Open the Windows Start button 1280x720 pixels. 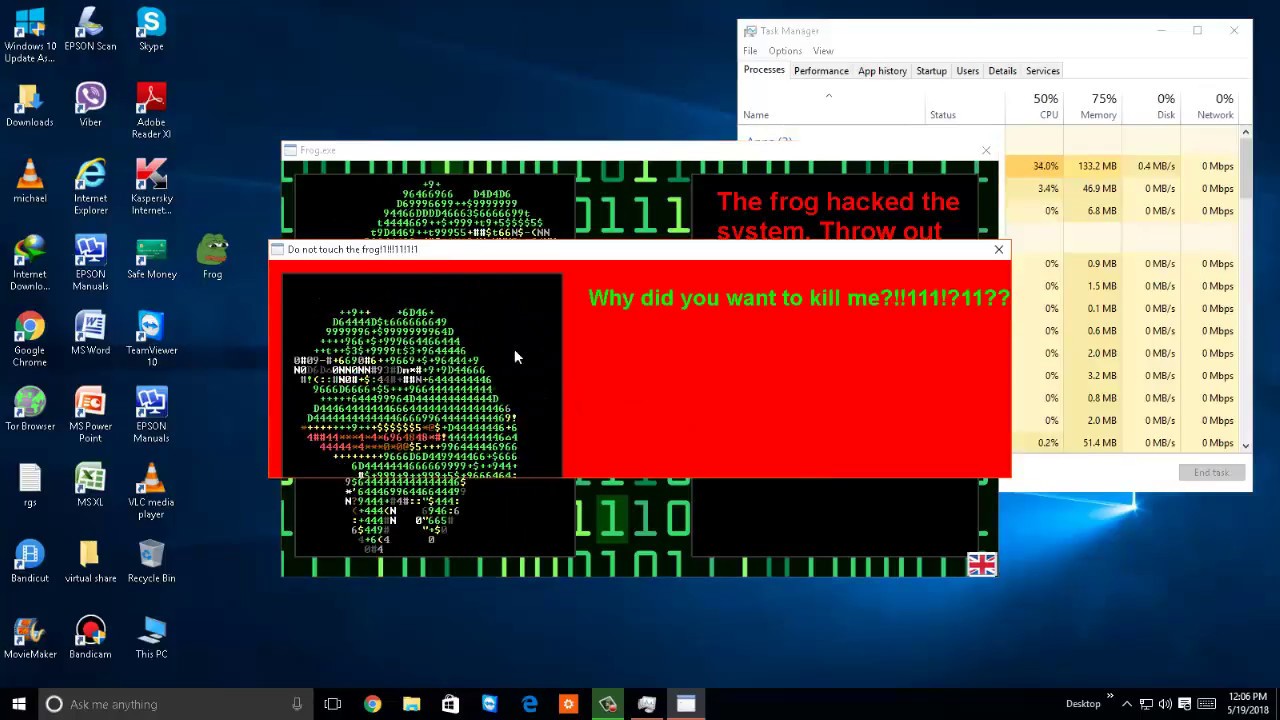19,704
